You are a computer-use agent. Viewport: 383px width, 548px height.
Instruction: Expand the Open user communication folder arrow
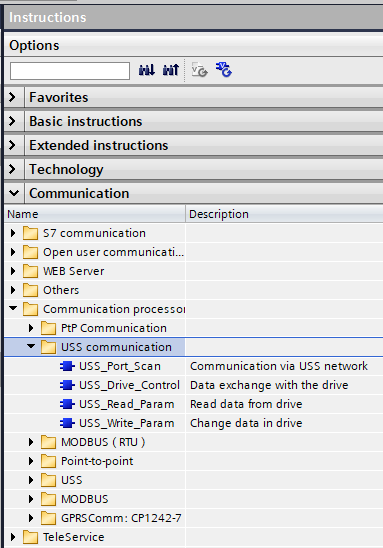pyautogui.click(x=13, y=252)
